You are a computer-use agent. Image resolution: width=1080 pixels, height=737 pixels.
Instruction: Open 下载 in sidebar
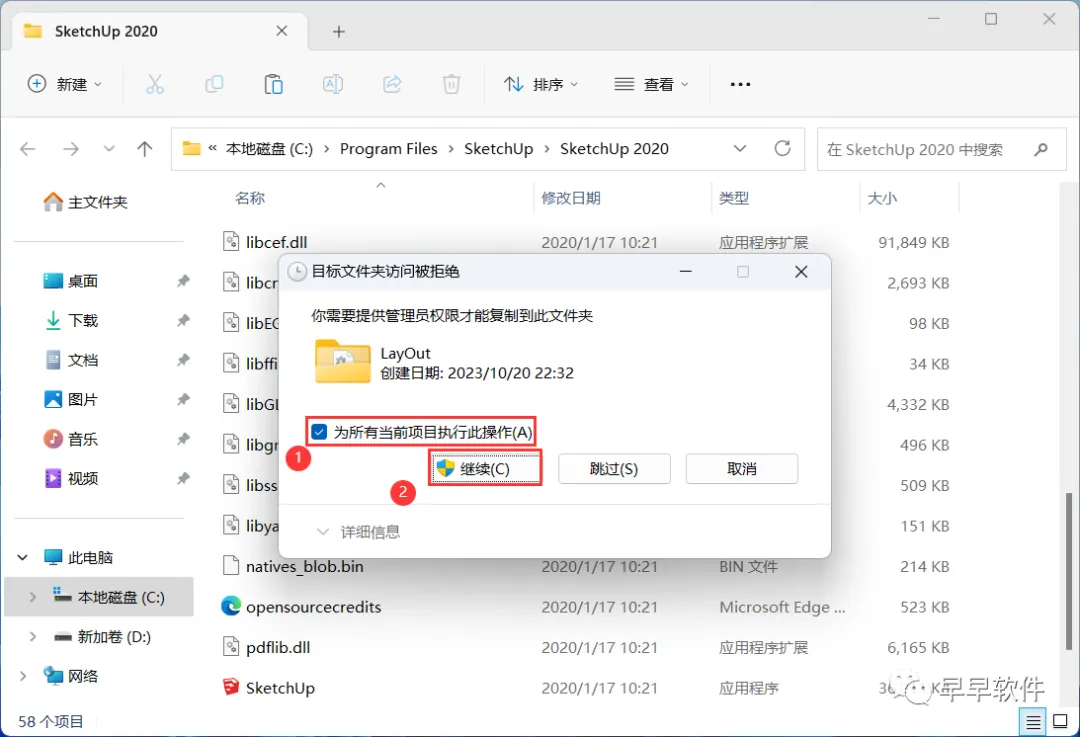(x=72, y=320)
